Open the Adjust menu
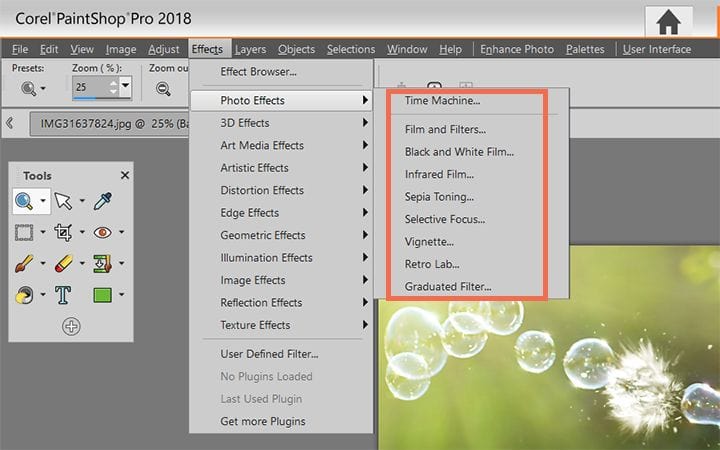This screenshot has height=450, width=720. click(x=163, y=49)
